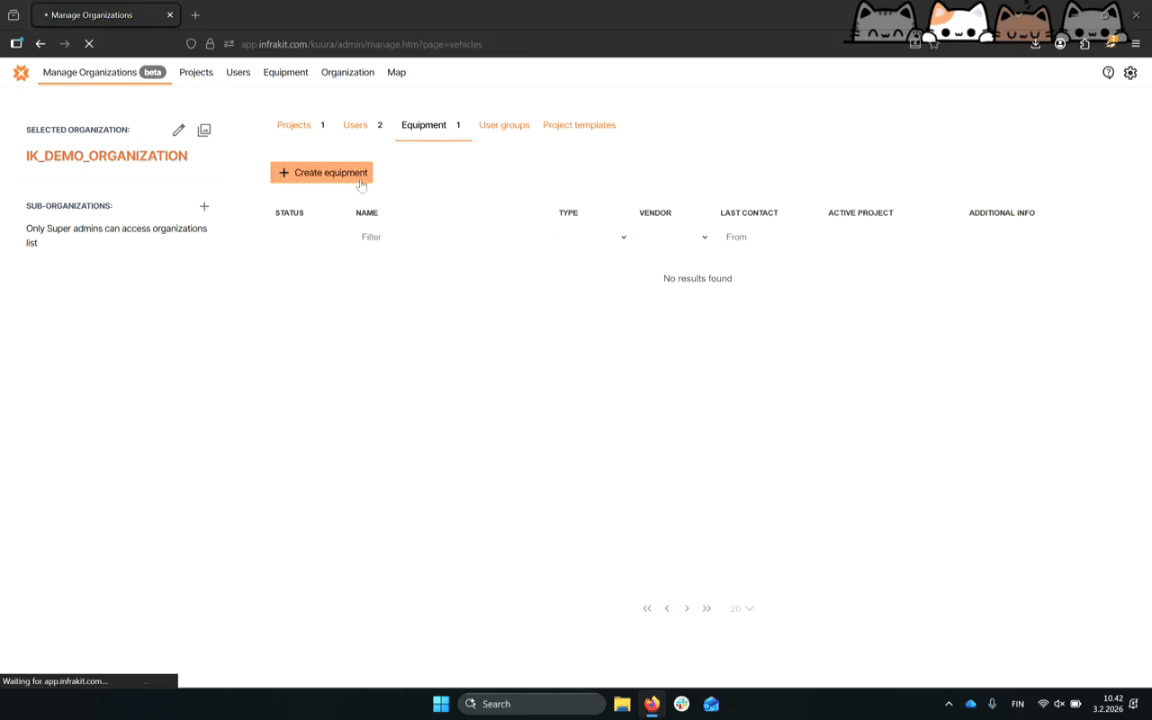Click the NAME column header
1152x720 pixels.
[x=367, y=213]
